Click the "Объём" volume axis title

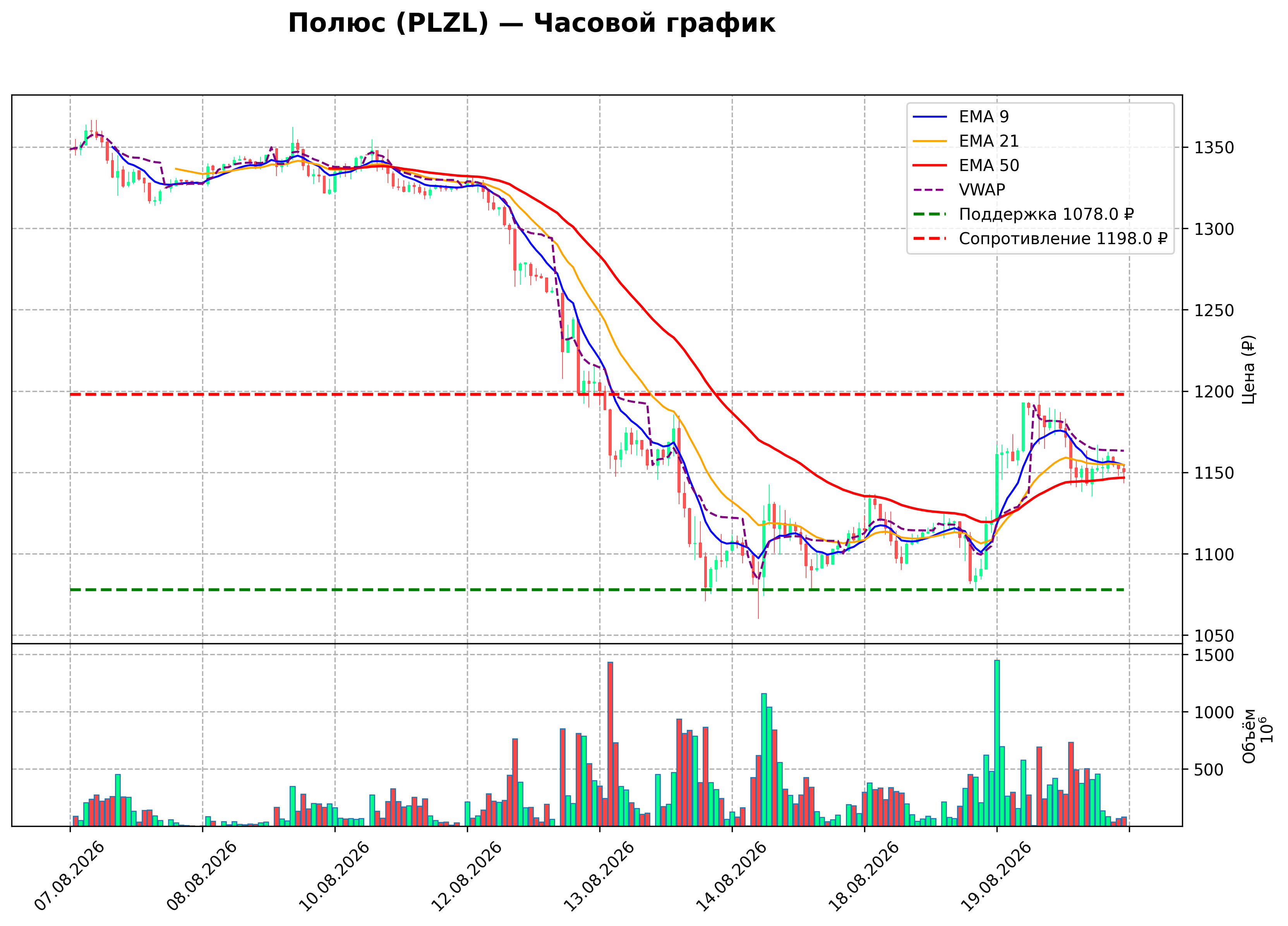[x=1248, y=736]
